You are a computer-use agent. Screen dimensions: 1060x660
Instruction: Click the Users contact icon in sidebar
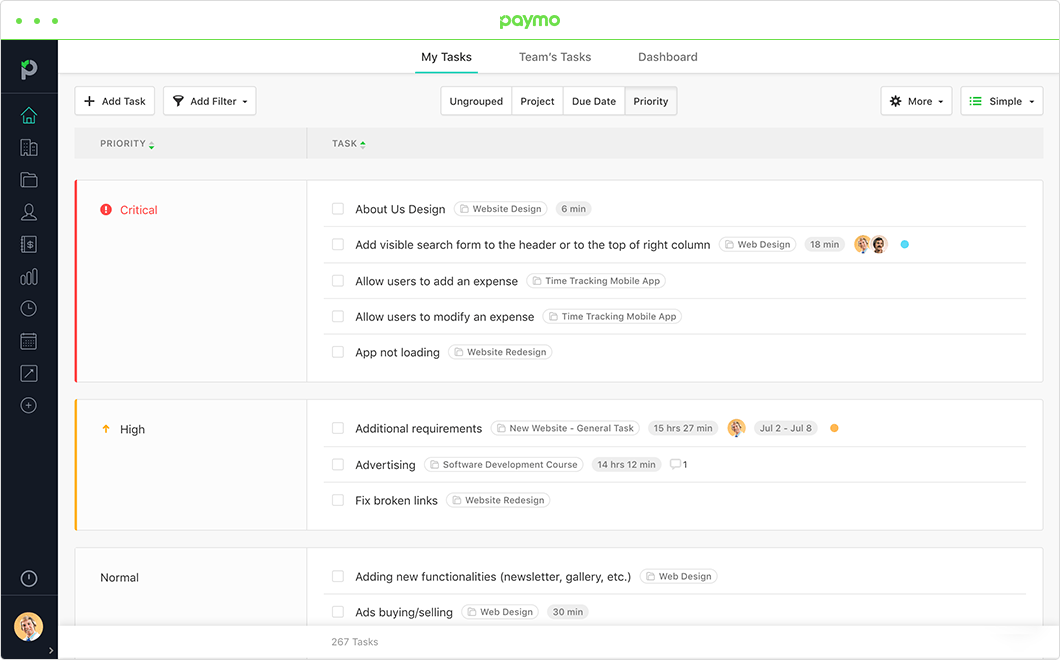point(29,211)
